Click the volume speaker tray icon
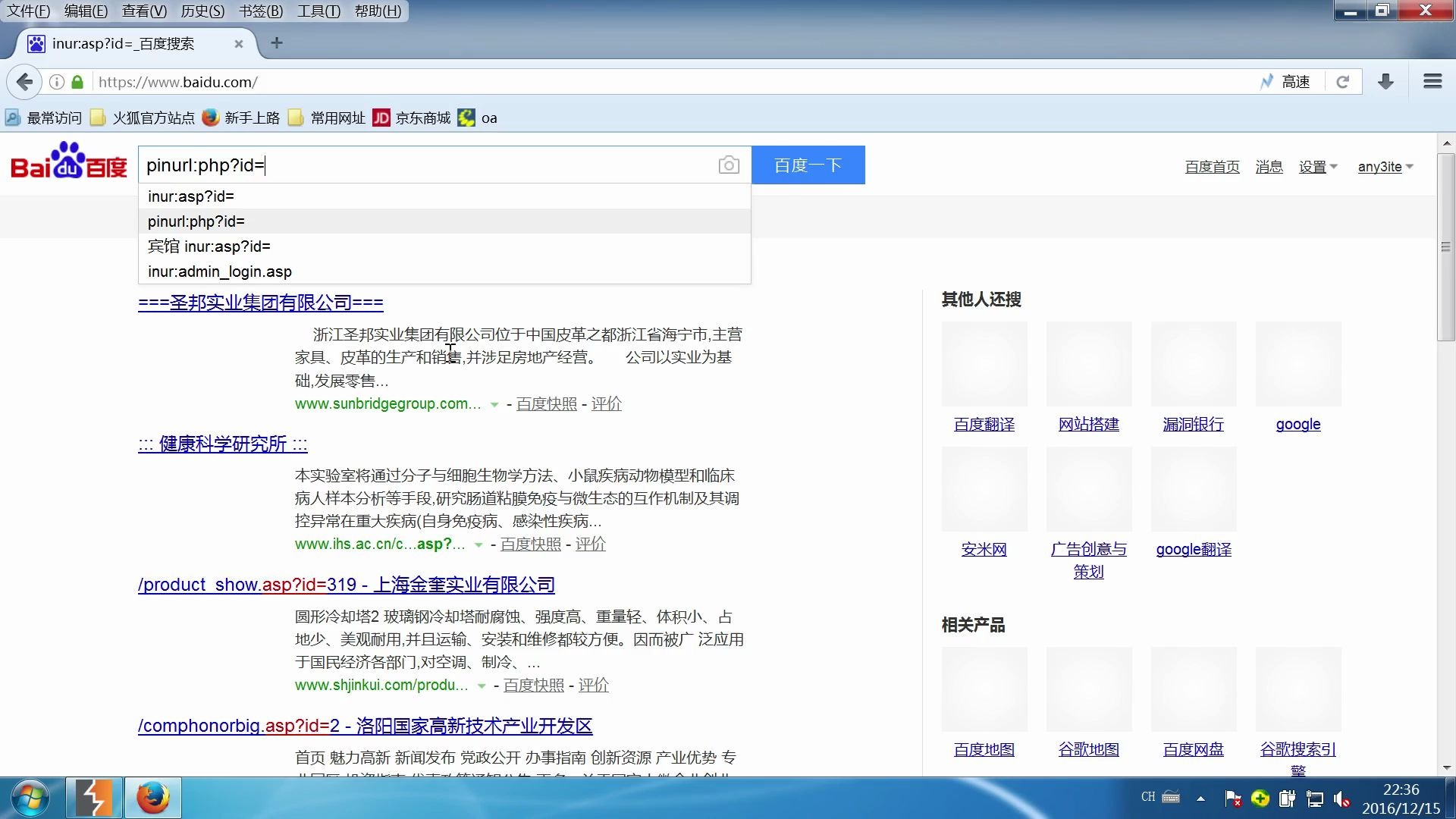This screenshot has width=1456, height=819. (x=1341, y=799)
